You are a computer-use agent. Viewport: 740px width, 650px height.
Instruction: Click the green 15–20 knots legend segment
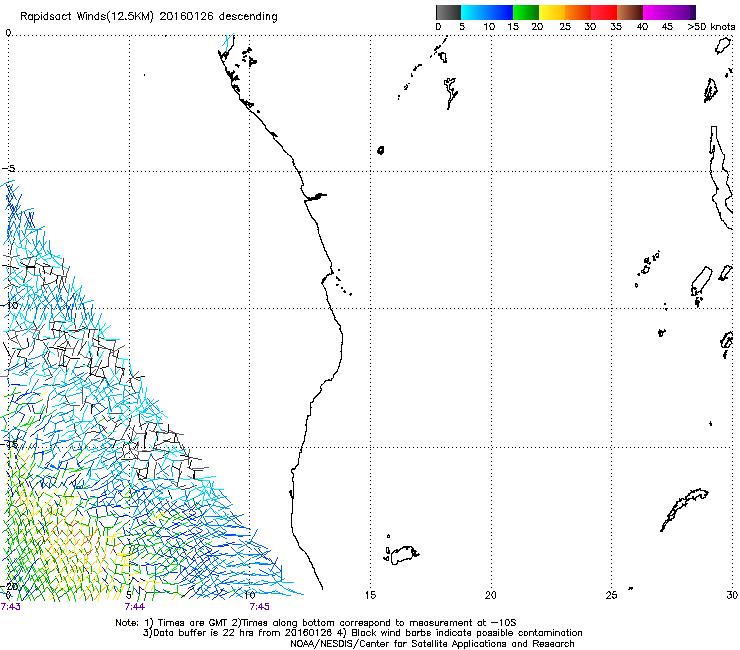(526, 12)
